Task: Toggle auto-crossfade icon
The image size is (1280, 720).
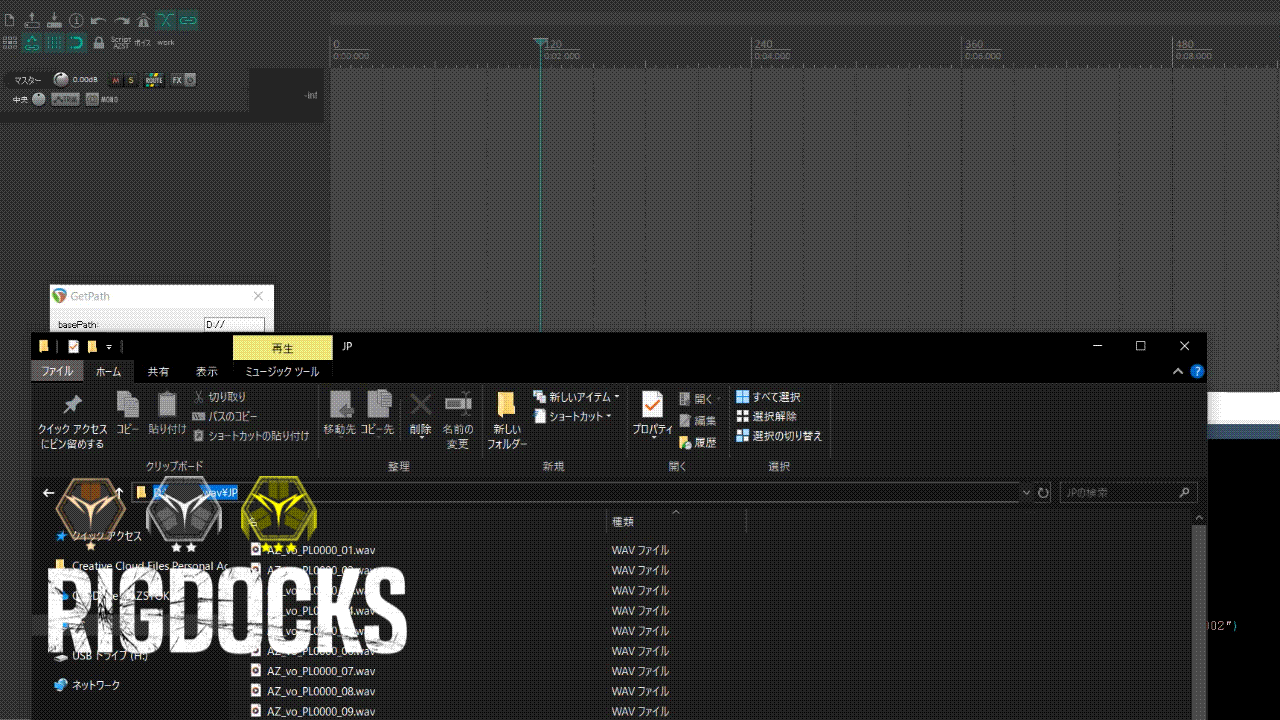Action: pos(165,20)
